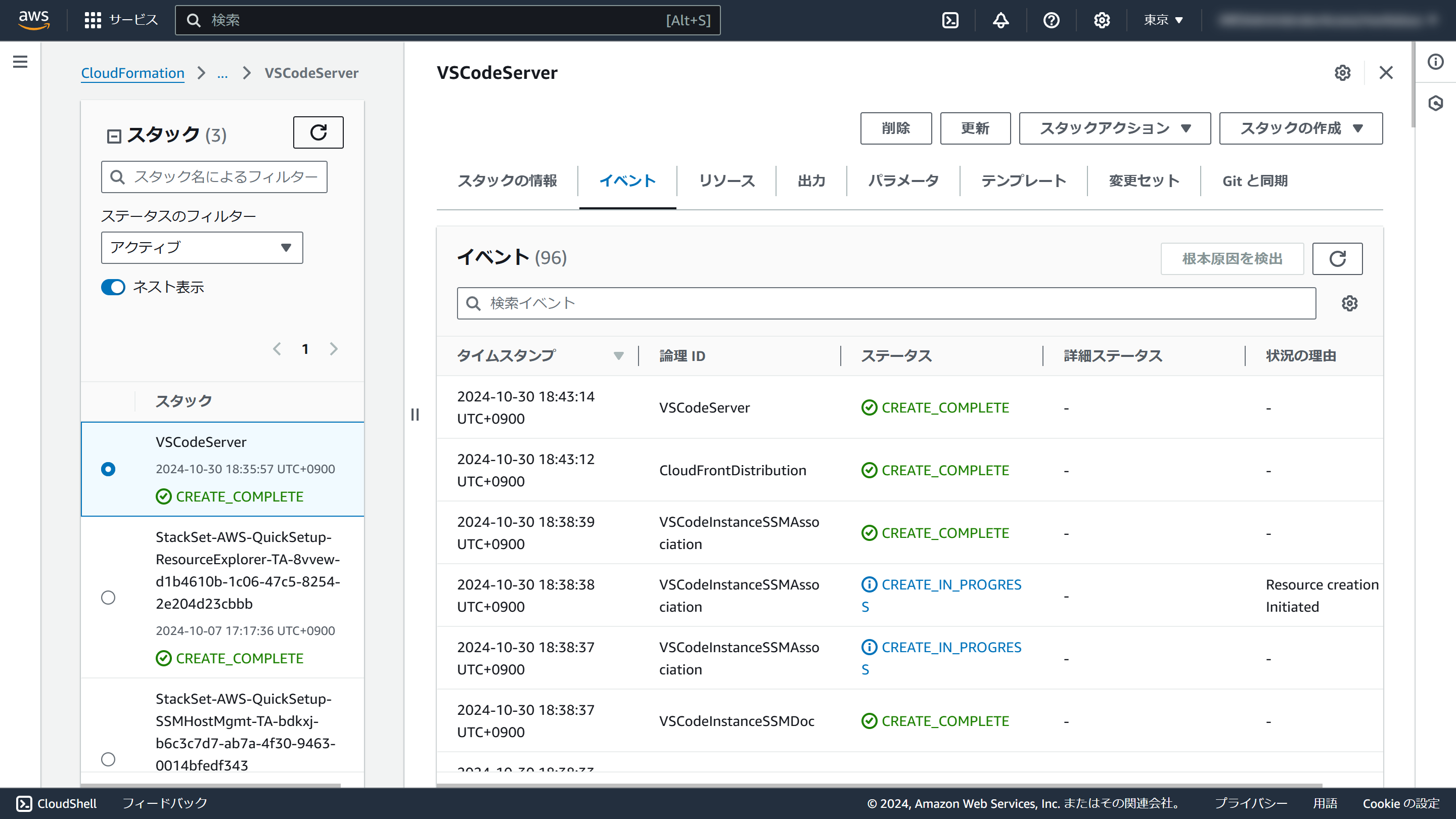Click the 検索イベント search field
Screen dimensions: 1456x819
(x=886, y=303)
